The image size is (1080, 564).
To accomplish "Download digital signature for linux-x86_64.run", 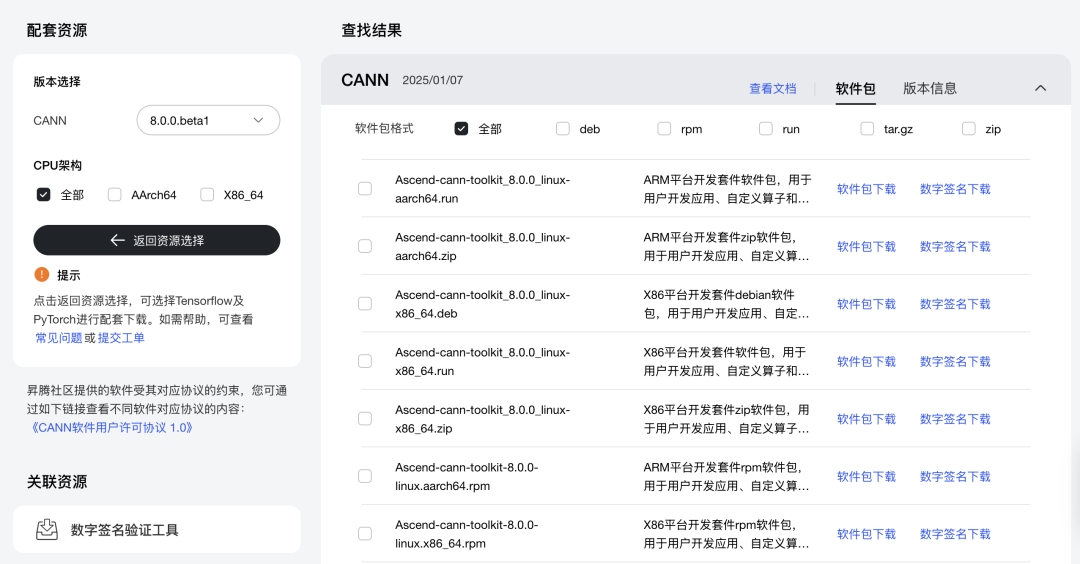I will tap(955, 362).
